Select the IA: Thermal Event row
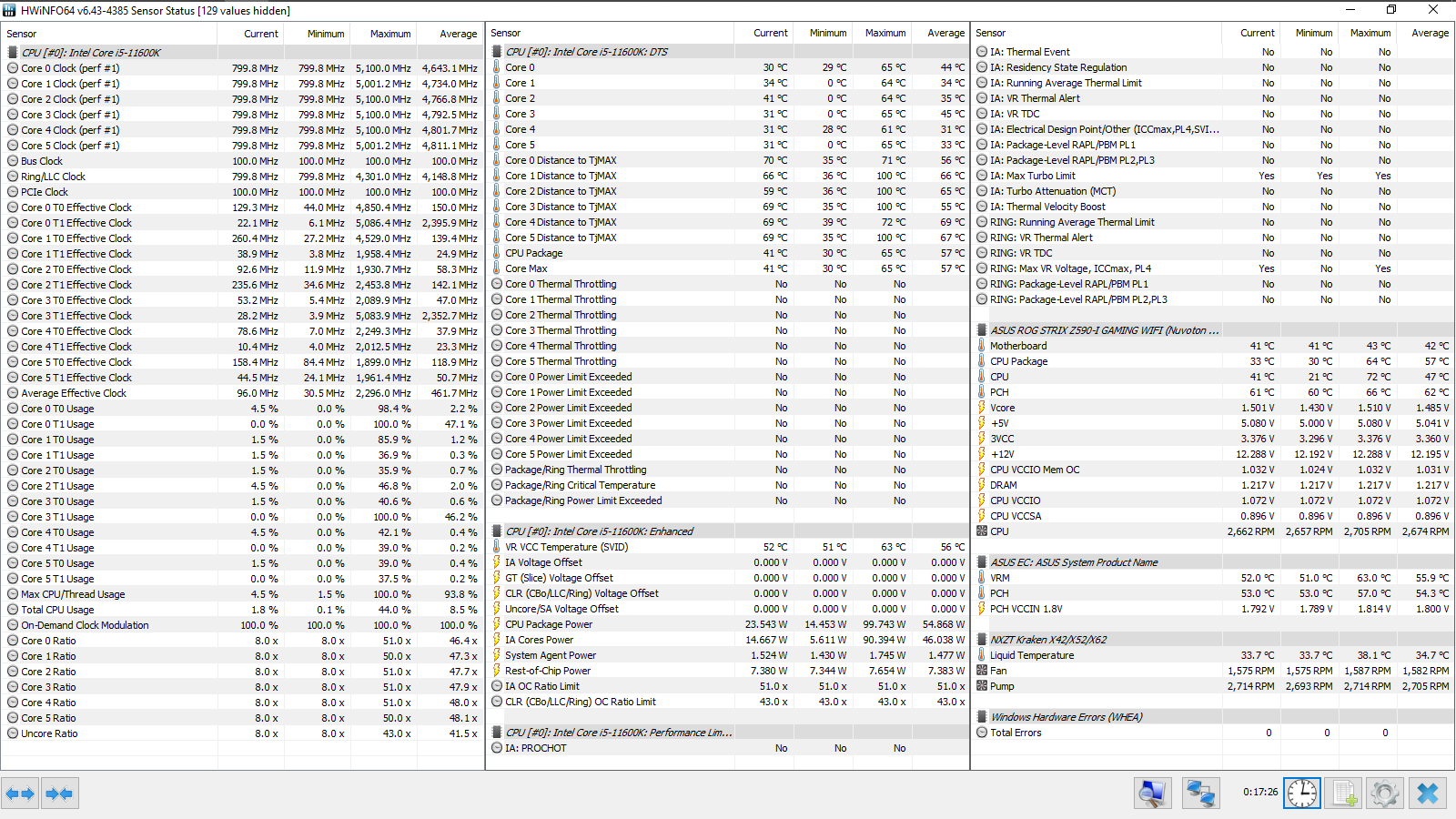 pyautogui.click(x=1213, y=52)
